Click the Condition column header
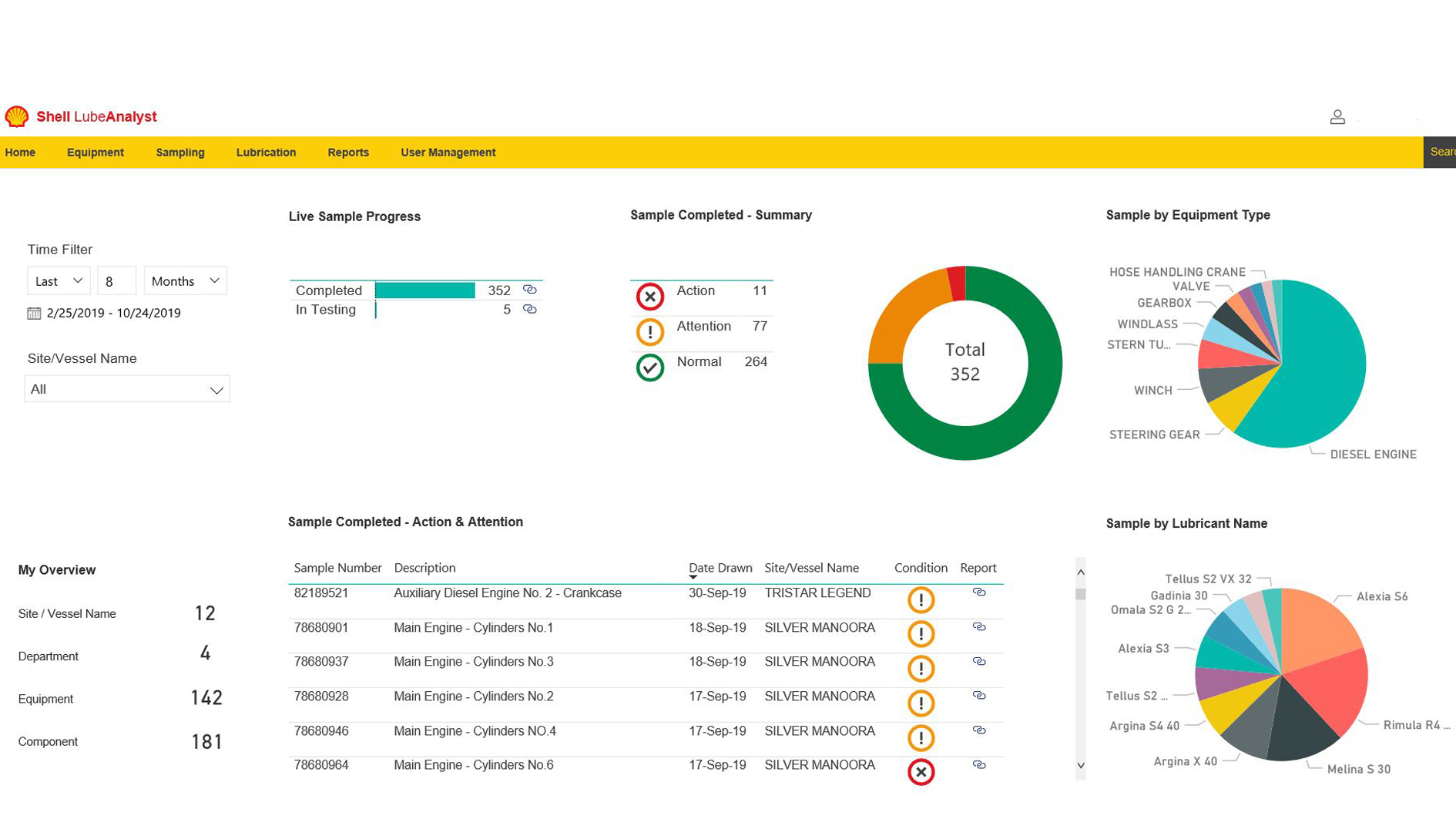1456x819 pixels. [921, 568]
